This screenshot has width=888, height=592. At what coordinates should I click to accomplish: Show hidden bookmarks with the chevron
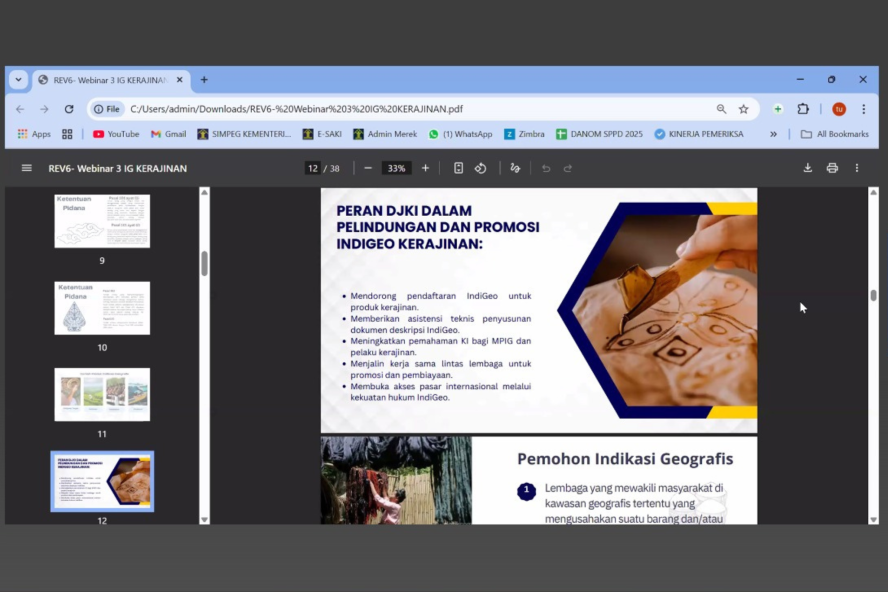[x=773, y=134]
